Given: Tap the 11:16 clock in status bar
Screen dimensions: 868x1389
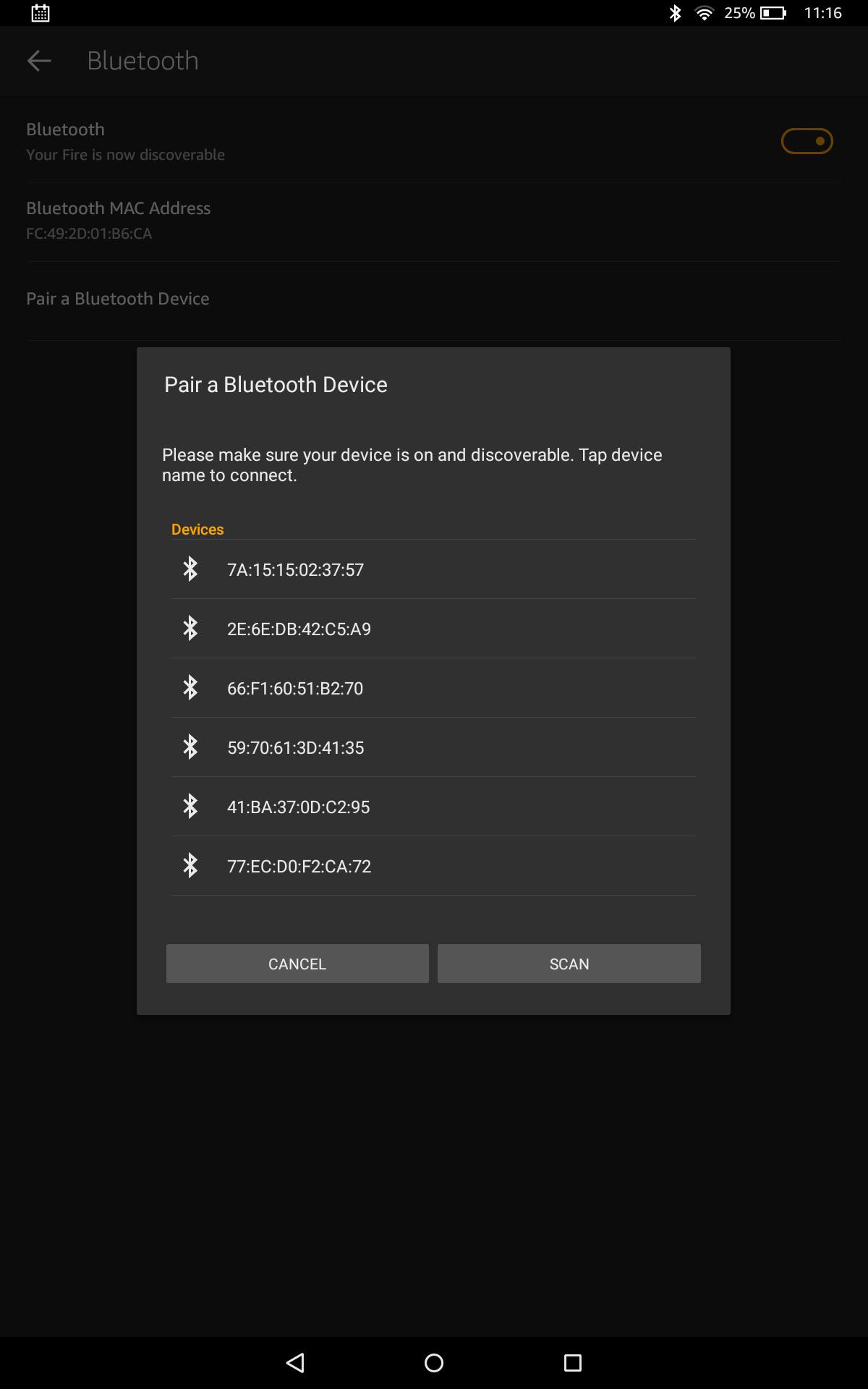Looking at the screenshot, I should 822,13.
